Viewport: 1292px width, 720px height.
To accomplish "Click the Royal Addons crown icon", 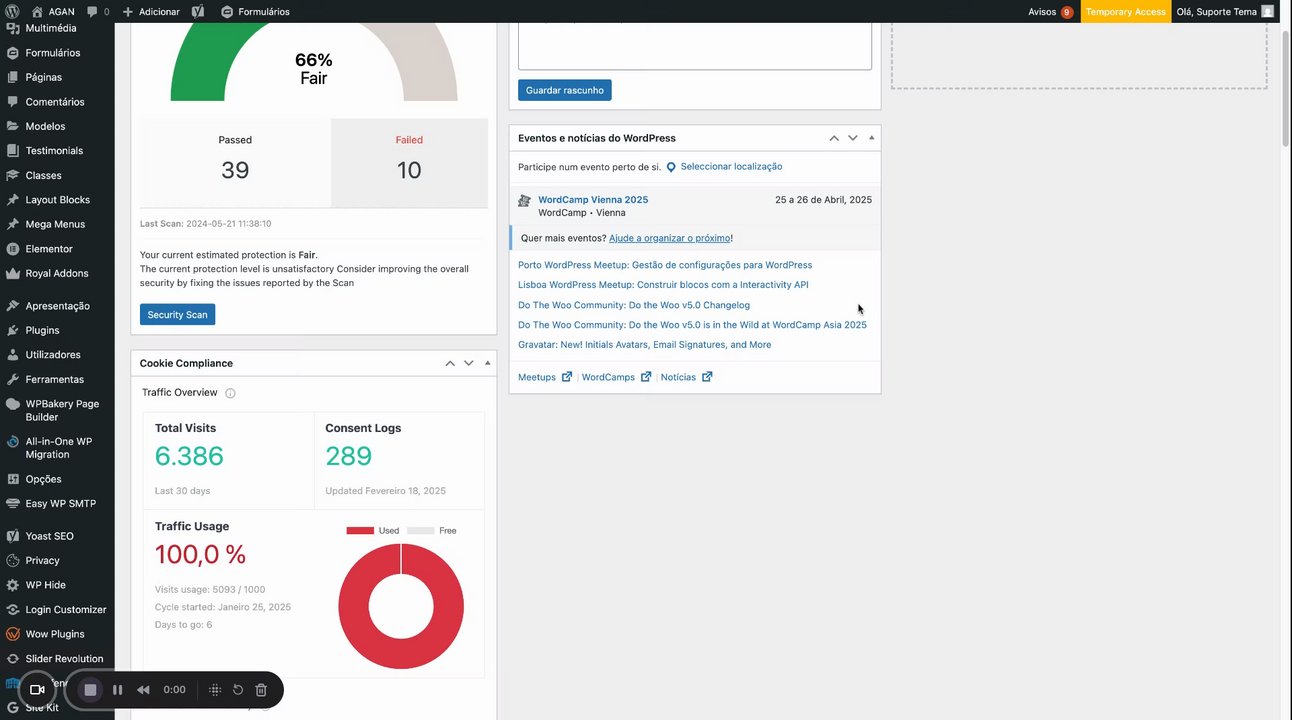I will tap(12, 273).
